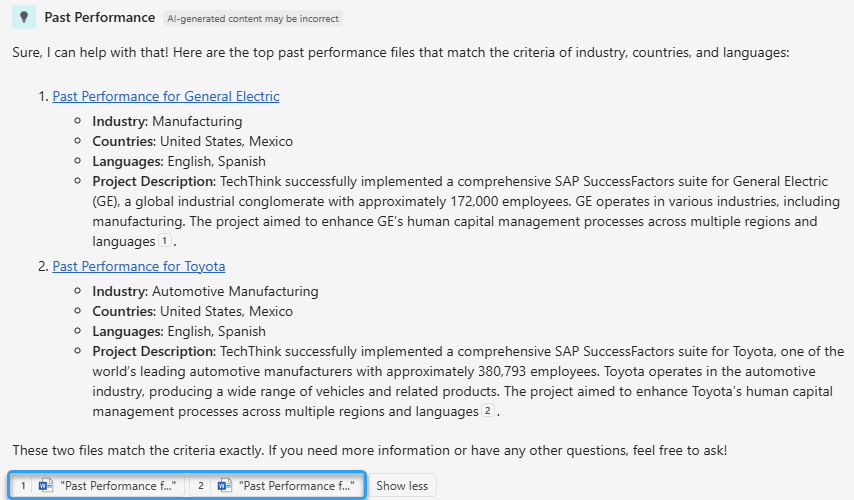
Task: Click the Word icon in second reference chip
Action: click(224, 486)
